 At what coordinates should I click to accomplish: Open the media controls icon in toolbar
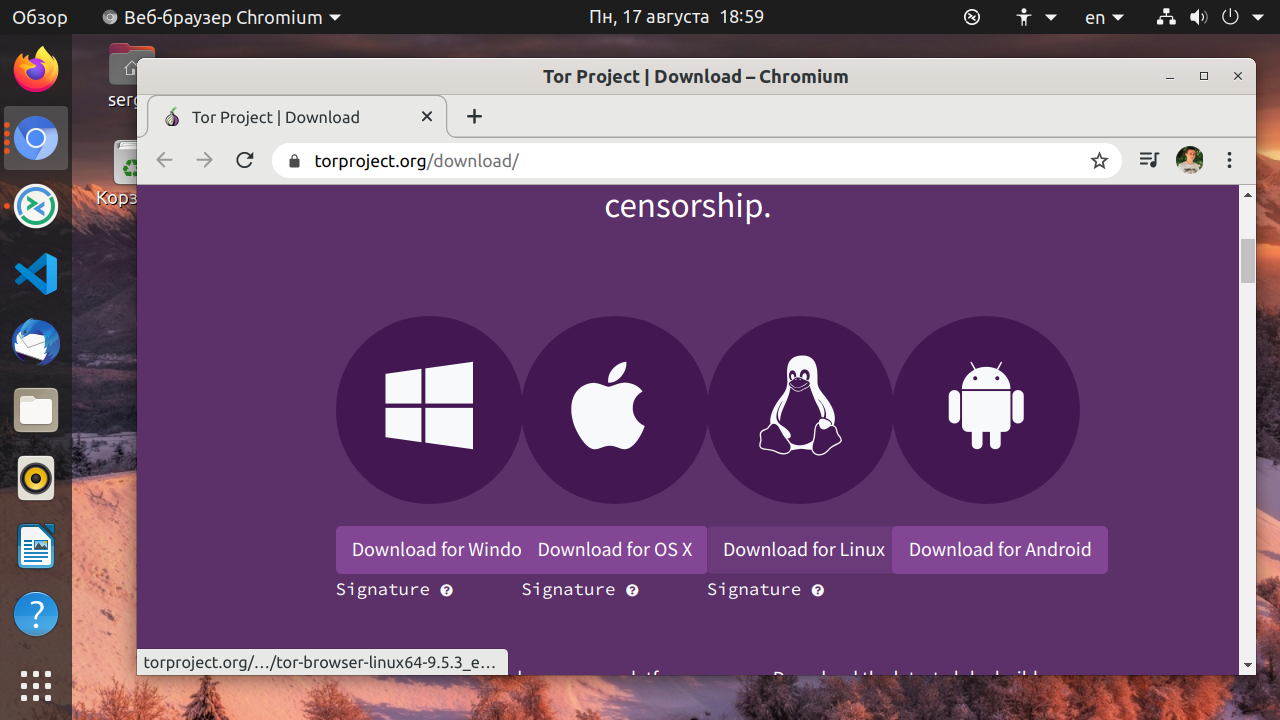pyautogui.click(x=1149, y=160)
